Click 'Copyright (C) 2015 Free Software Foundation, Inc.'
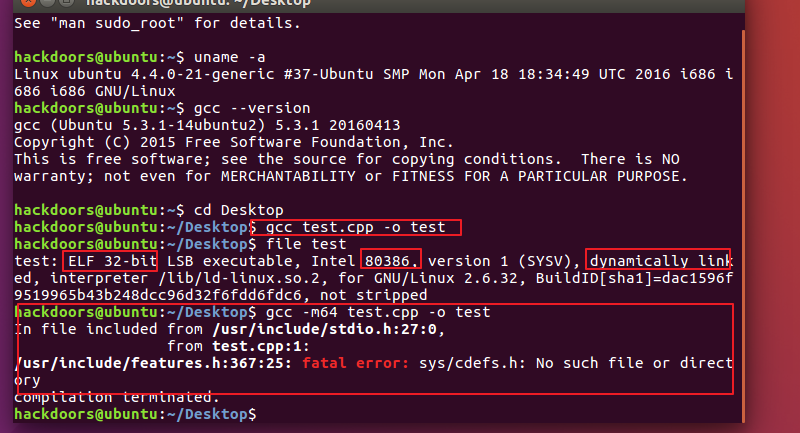800x433 pixels. pyautogui.click(x=234, y=142)
